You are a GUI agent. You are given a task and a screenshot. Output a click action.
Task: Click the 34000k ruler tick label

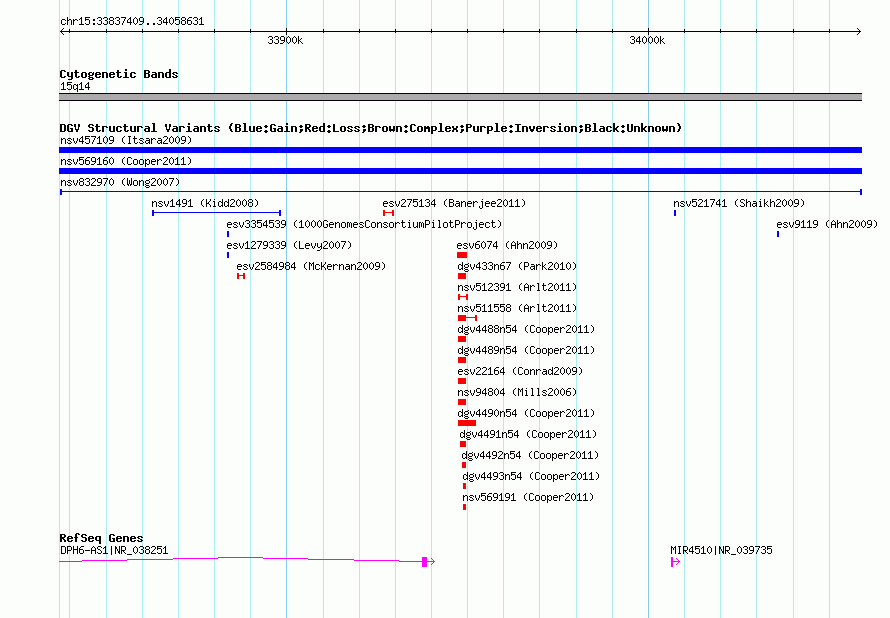click(647, 40)
